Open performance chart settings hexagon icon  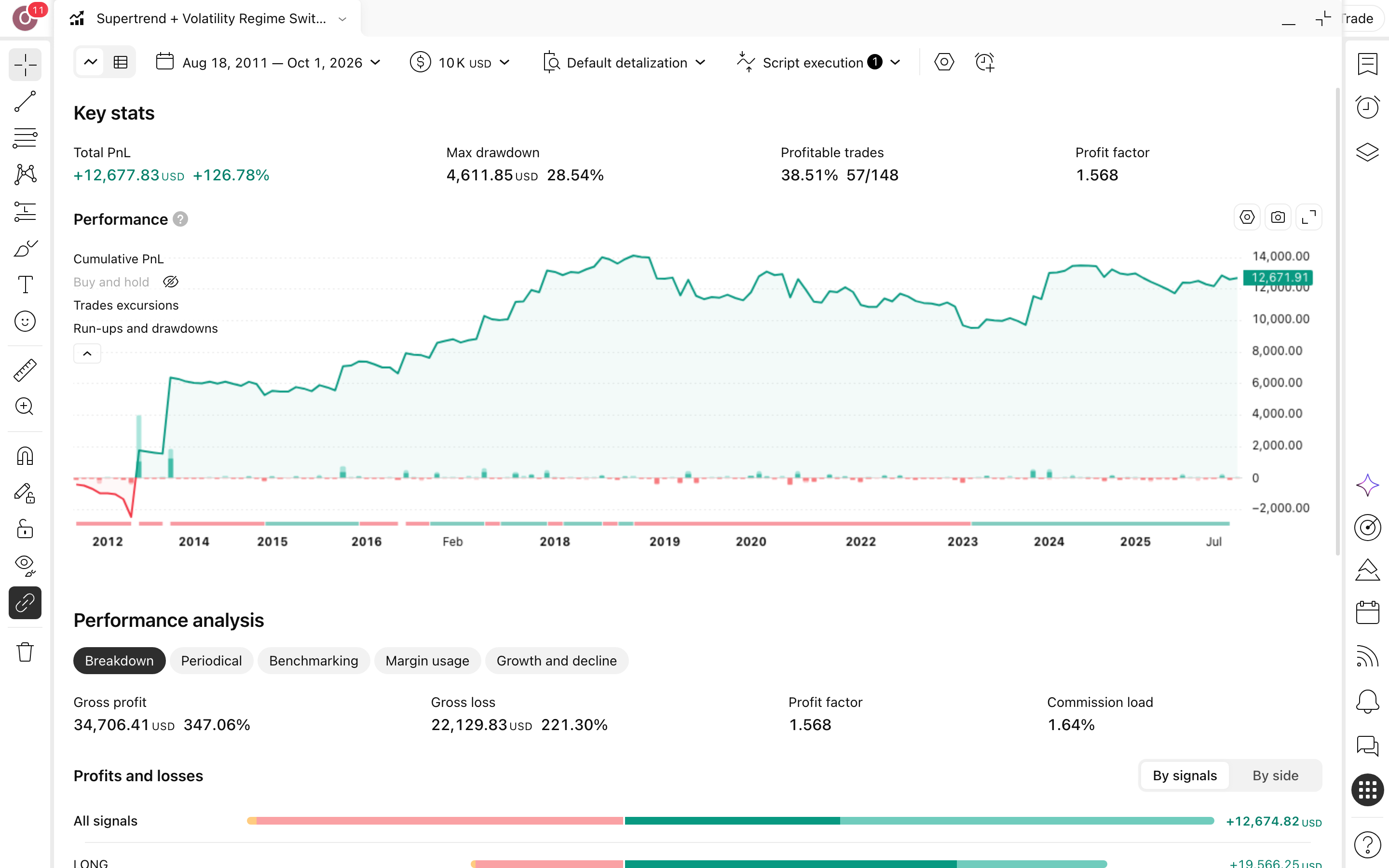(1247, 217)
